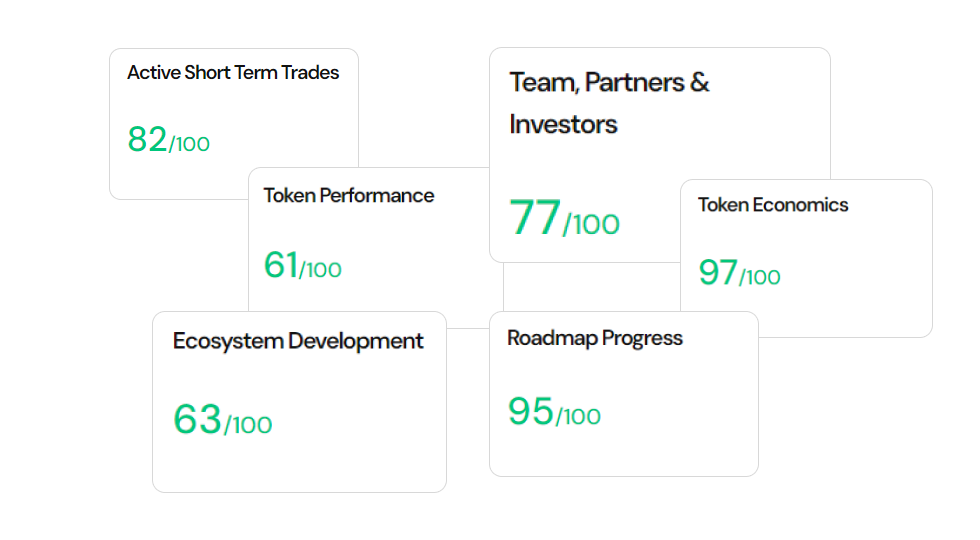The image size is (980, 540).
Task: Select the Token Performance card title
Action: (x=349, y=196)
